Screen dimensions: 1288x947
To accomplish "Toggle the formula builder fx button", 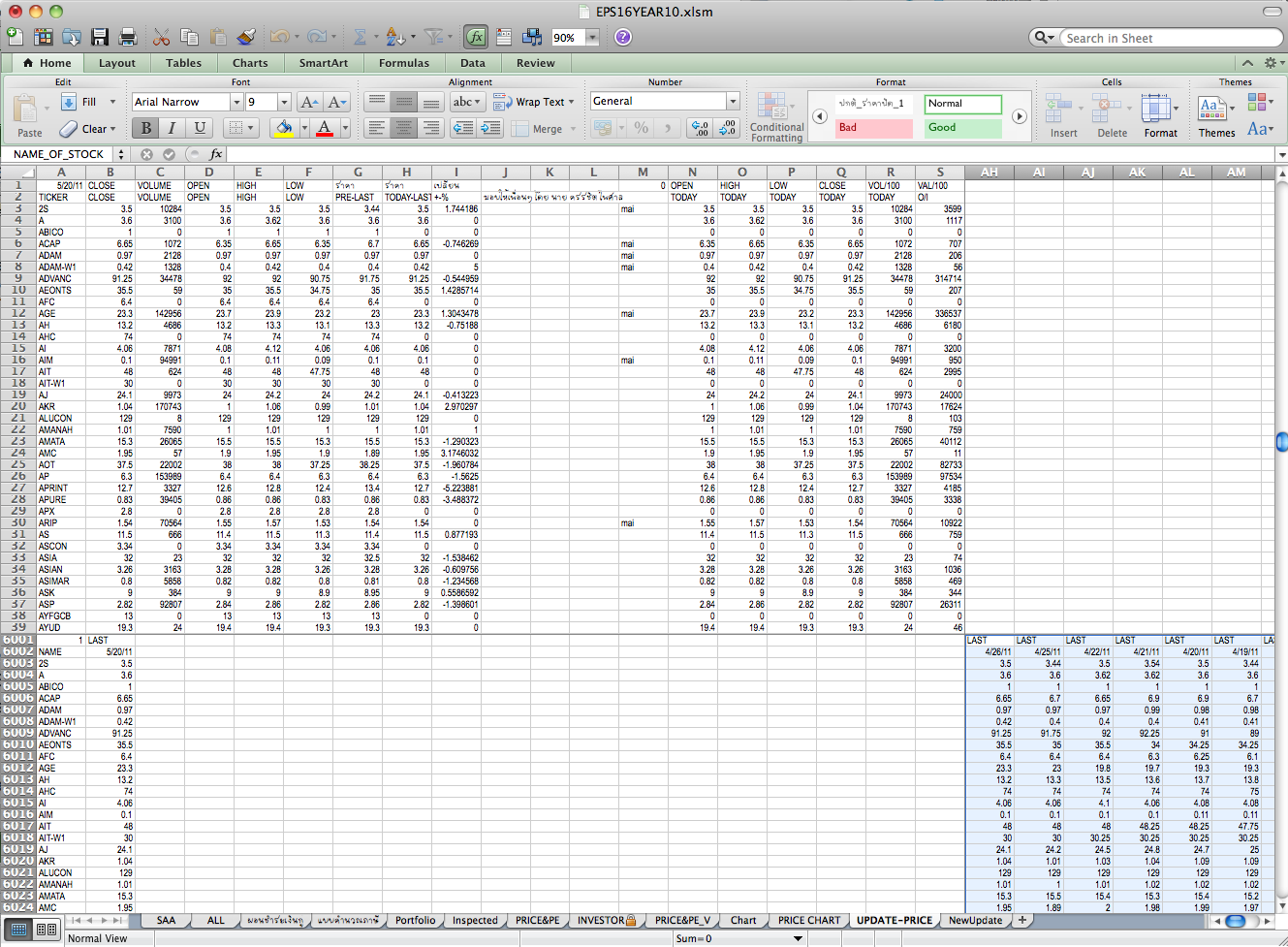I will pyautogui.click(x=475, y=37).
